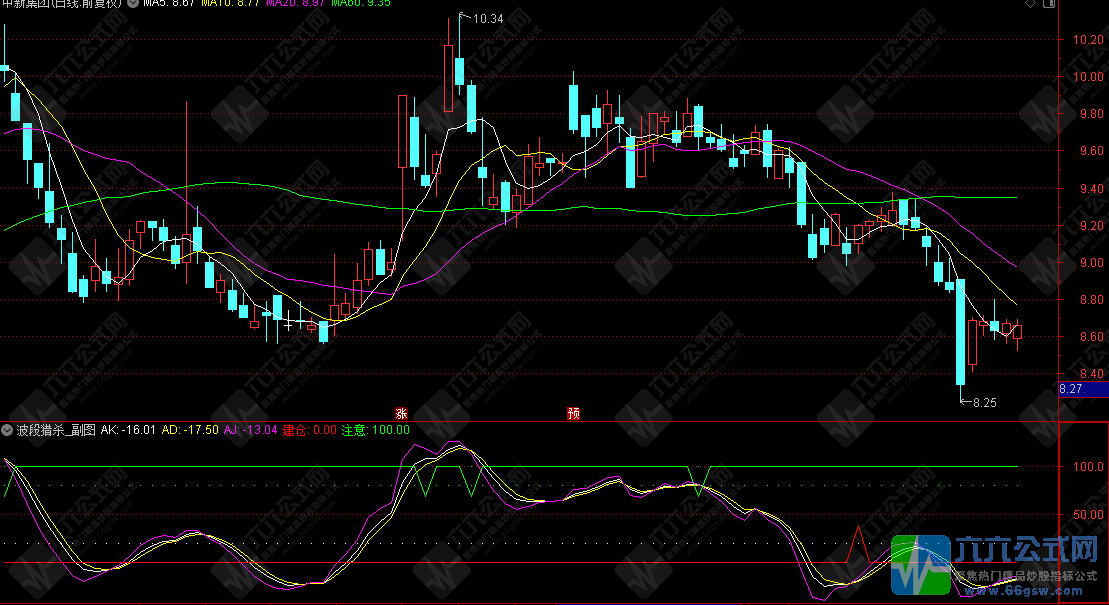
Task: Click the 注意 100.00 label
Action: click(376, 430)
